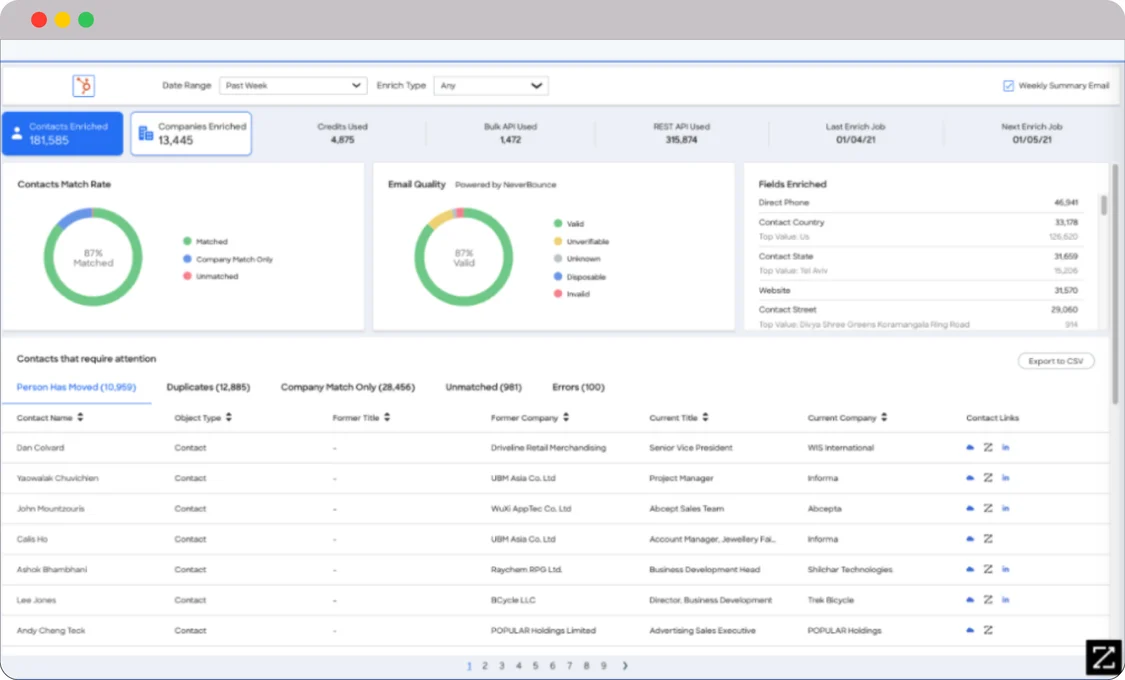The height and width of the screenshot is (680, 1125).
Task: Open John Mountzouris's LinkedIn link
Action: coord(1006,508)
